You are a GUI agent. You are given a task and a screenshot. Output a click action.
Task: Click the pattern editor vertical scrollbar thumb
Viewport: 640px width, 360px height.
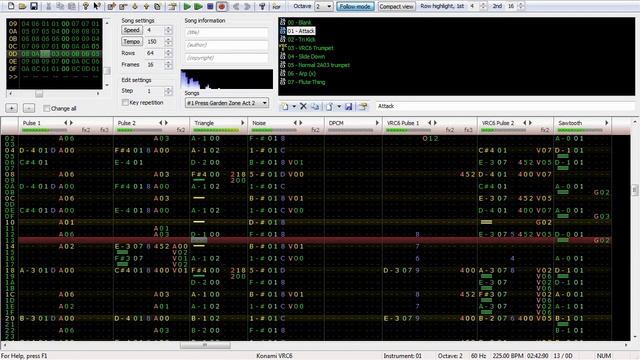coord(634,190)
